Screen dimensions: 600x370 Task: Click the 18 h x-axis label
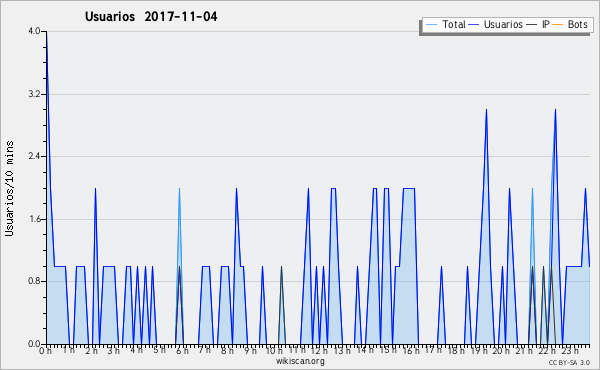pyautogui.click(x=456, y=351)
